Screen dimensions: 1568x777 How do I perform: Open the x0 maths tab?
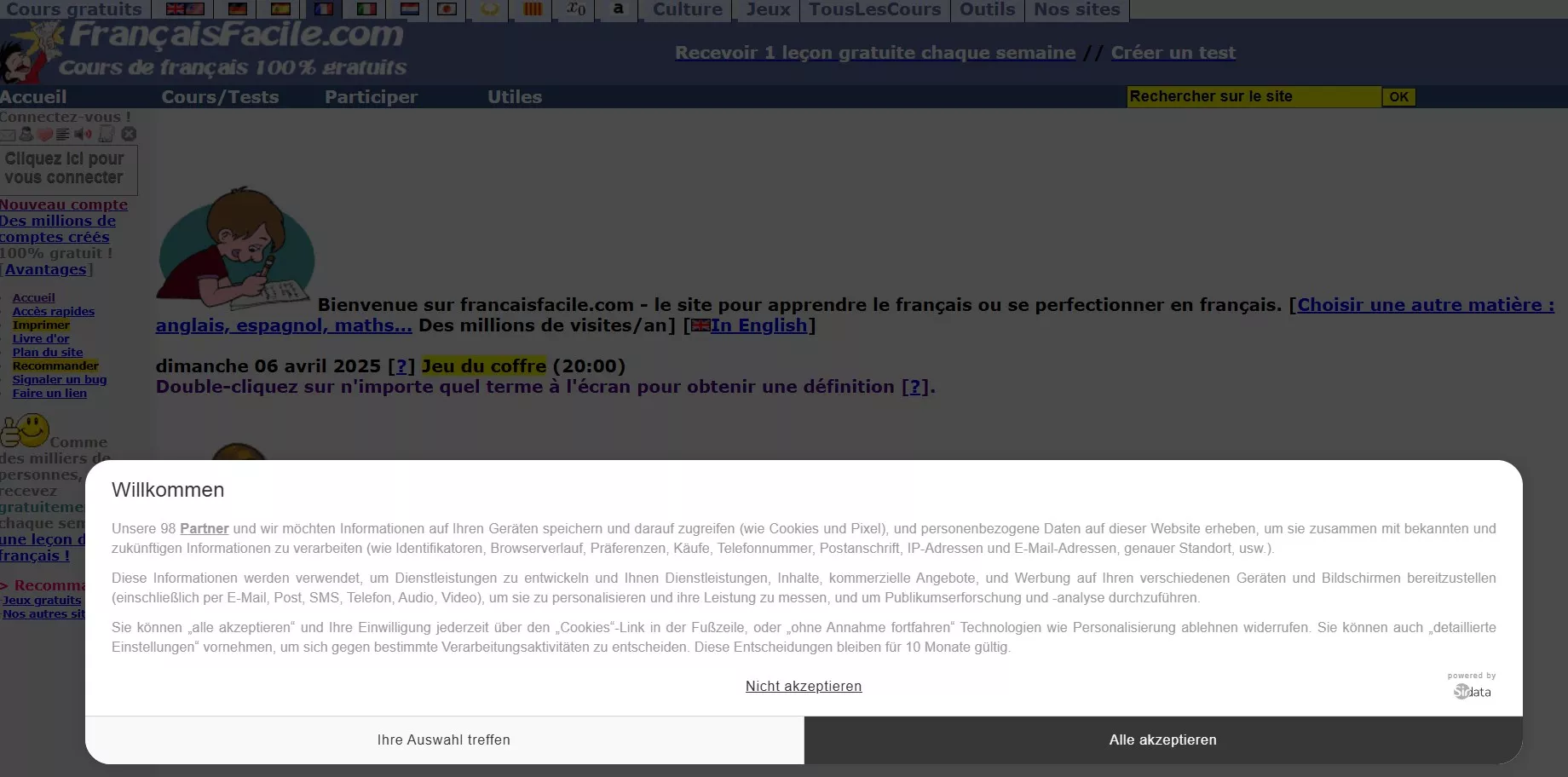click(x=576, y=9)
